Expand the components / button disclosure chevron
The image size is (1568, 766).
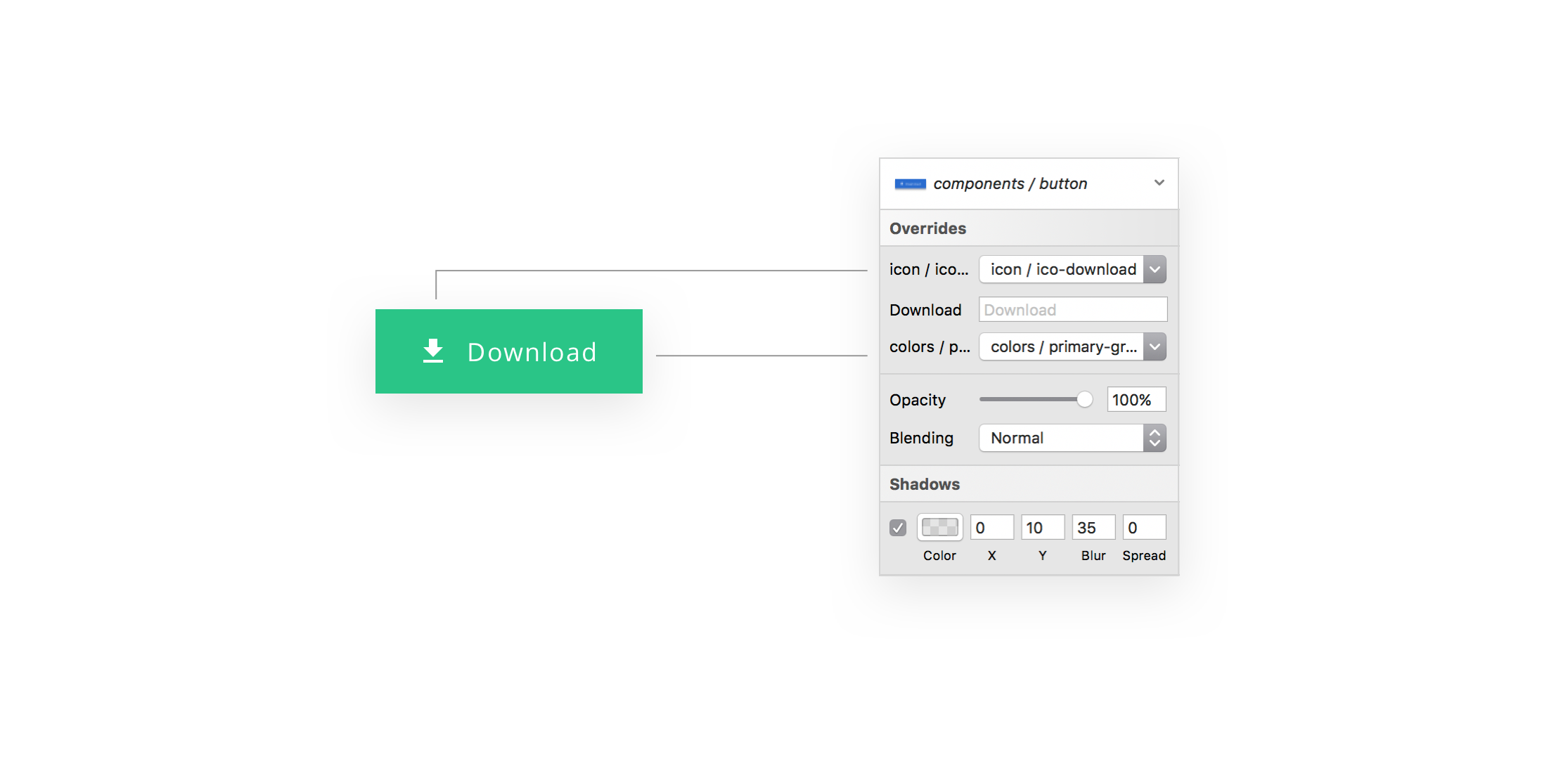pyautogui.click(x=1159, y=183)
